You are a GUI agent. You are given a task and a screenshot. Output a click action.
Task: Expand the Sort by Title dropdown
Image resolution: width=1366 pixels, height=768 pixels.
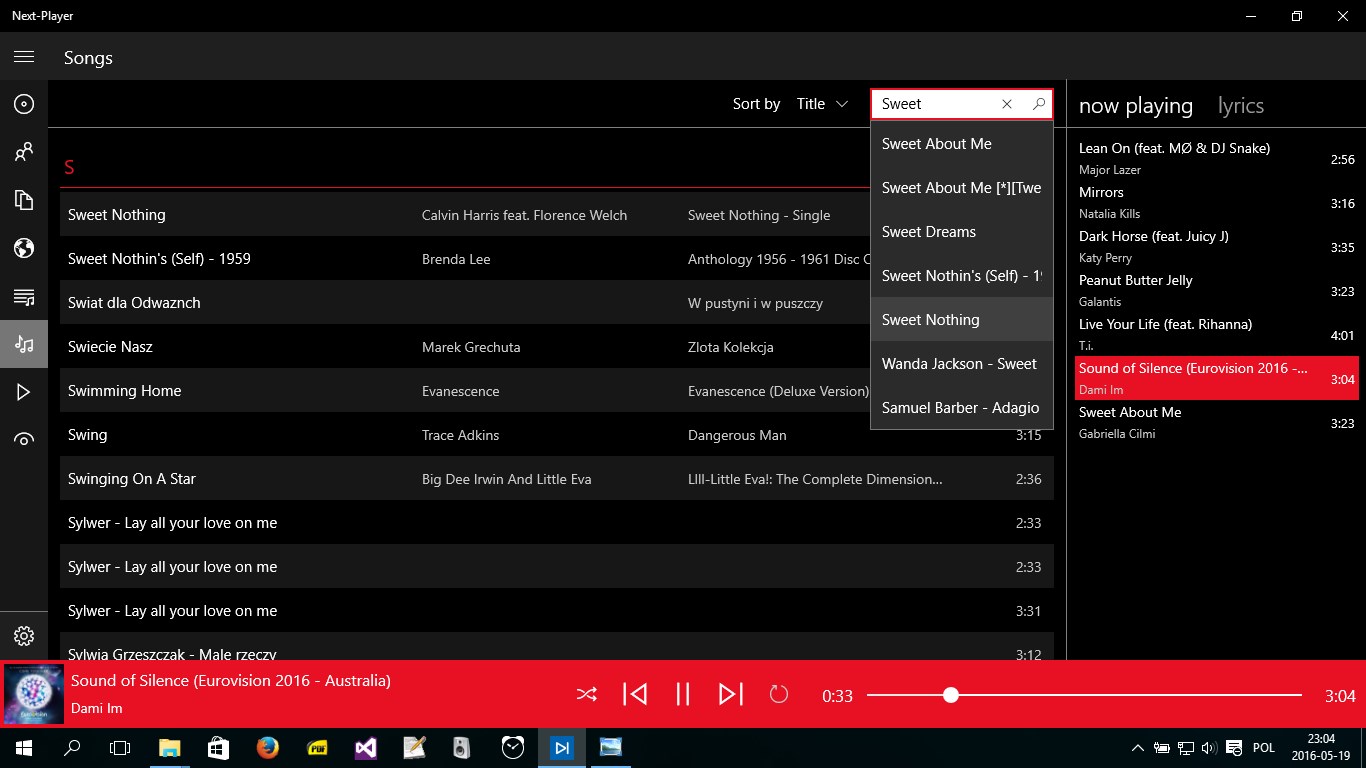822,104
